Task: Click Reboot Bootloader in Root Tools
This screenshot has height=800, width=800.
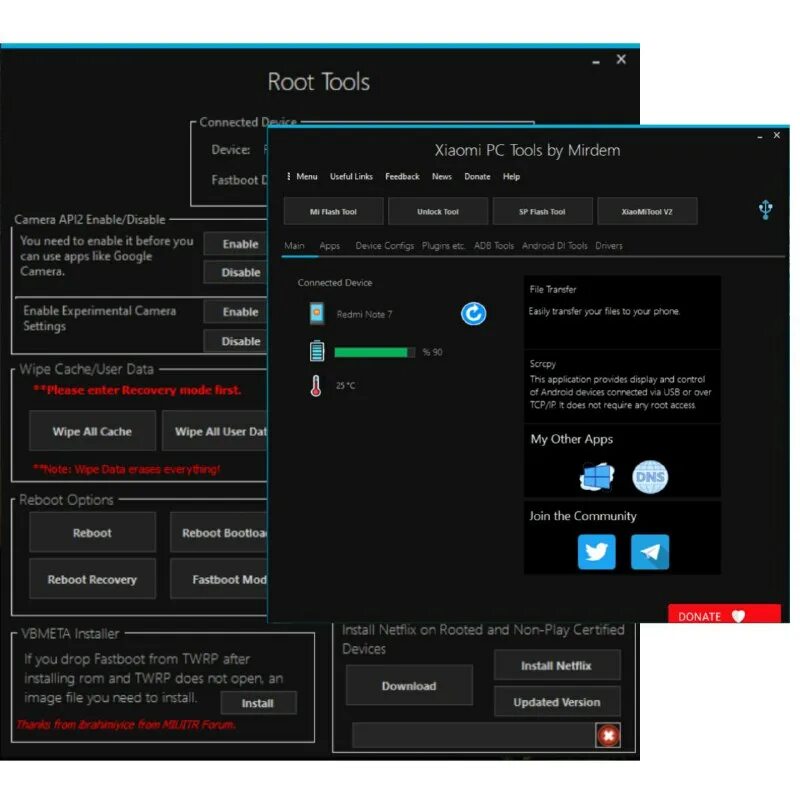Action: point(219,533)
